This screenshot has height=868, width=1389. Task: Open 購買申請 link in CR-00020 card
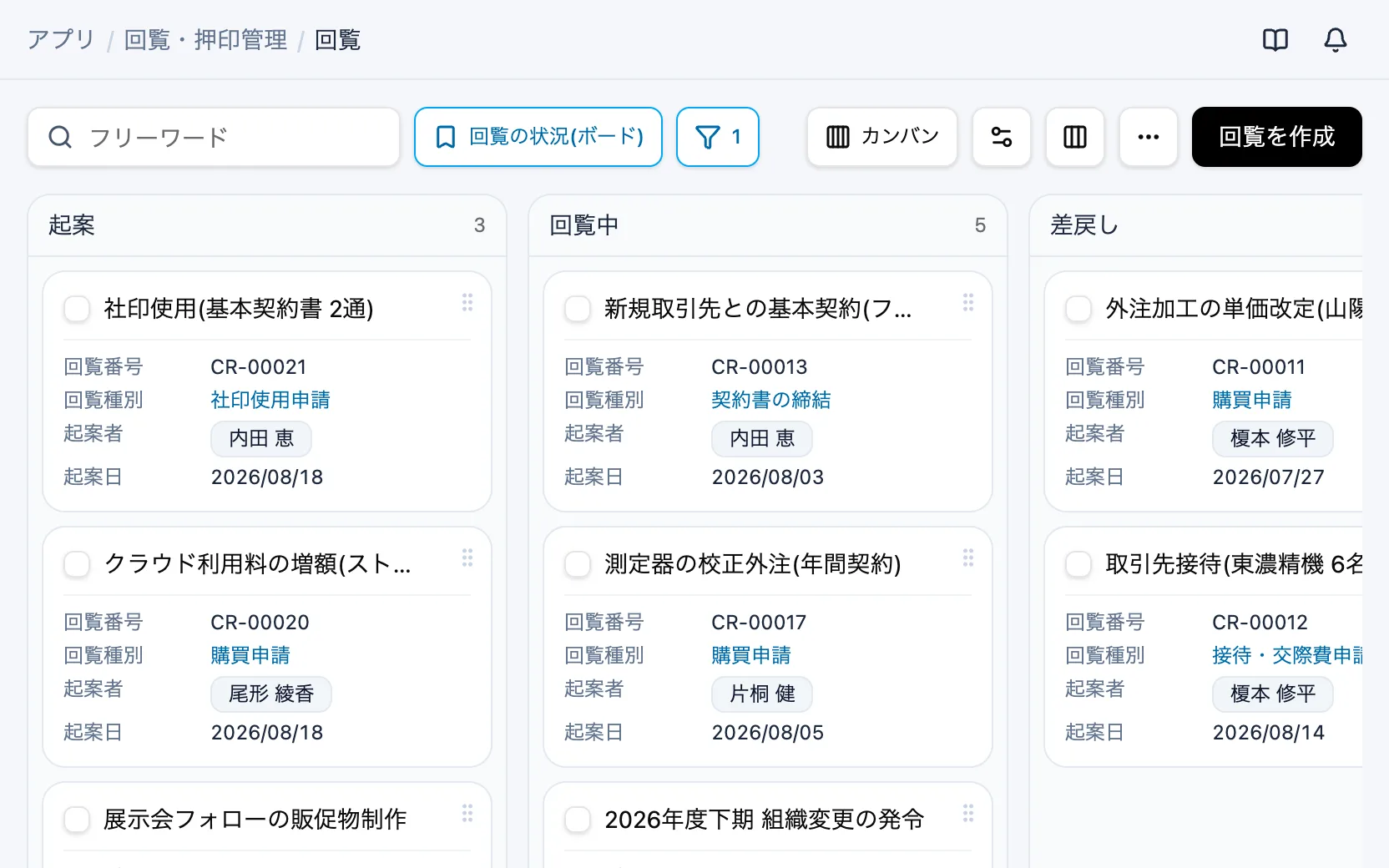click(x=250, y=655)
